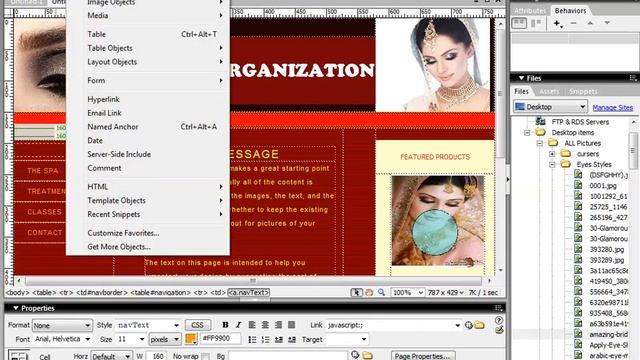This screenshot has width=640, height=360.
Task: Open the Link field dropdown arrow
Action: pos(458,325)
